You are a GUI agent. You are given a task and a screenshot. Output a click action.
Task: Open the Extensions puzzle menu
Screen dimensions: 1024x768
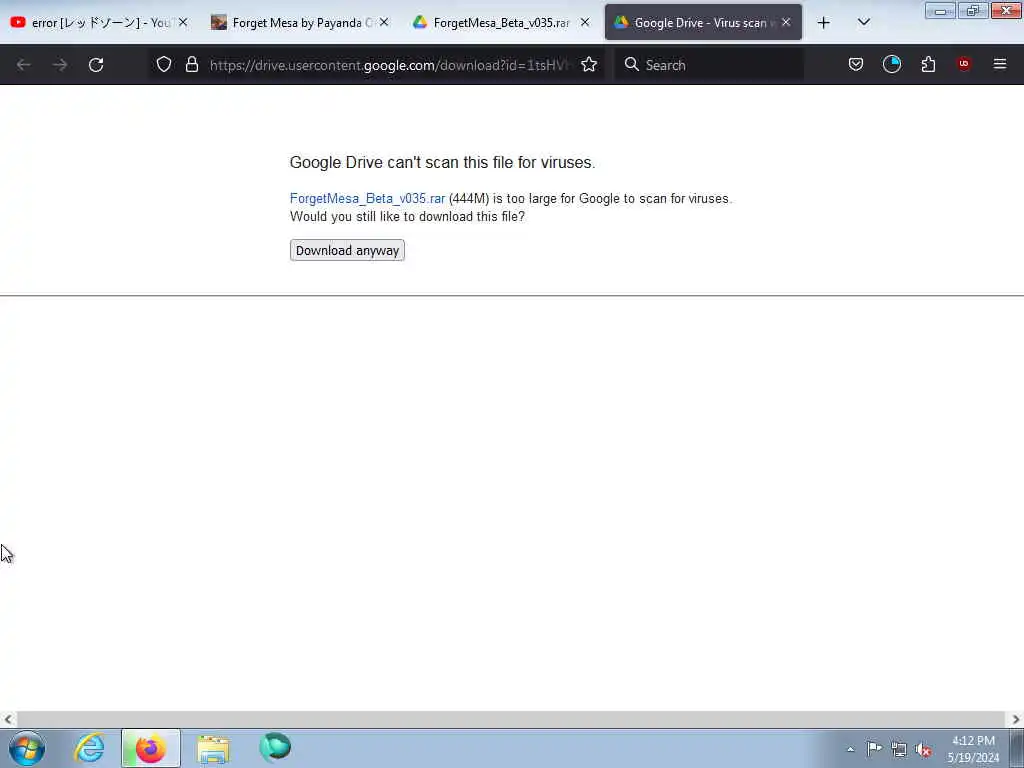click(x=928, y=65)
